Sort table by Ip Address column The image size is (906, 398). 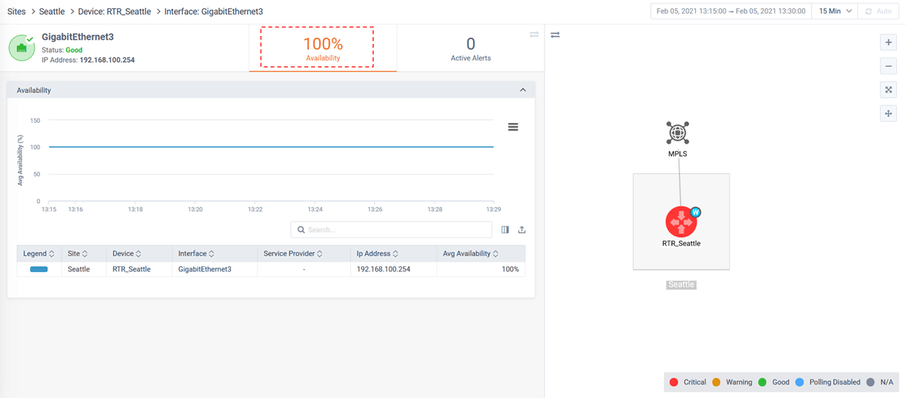click(x=393, y=254)
